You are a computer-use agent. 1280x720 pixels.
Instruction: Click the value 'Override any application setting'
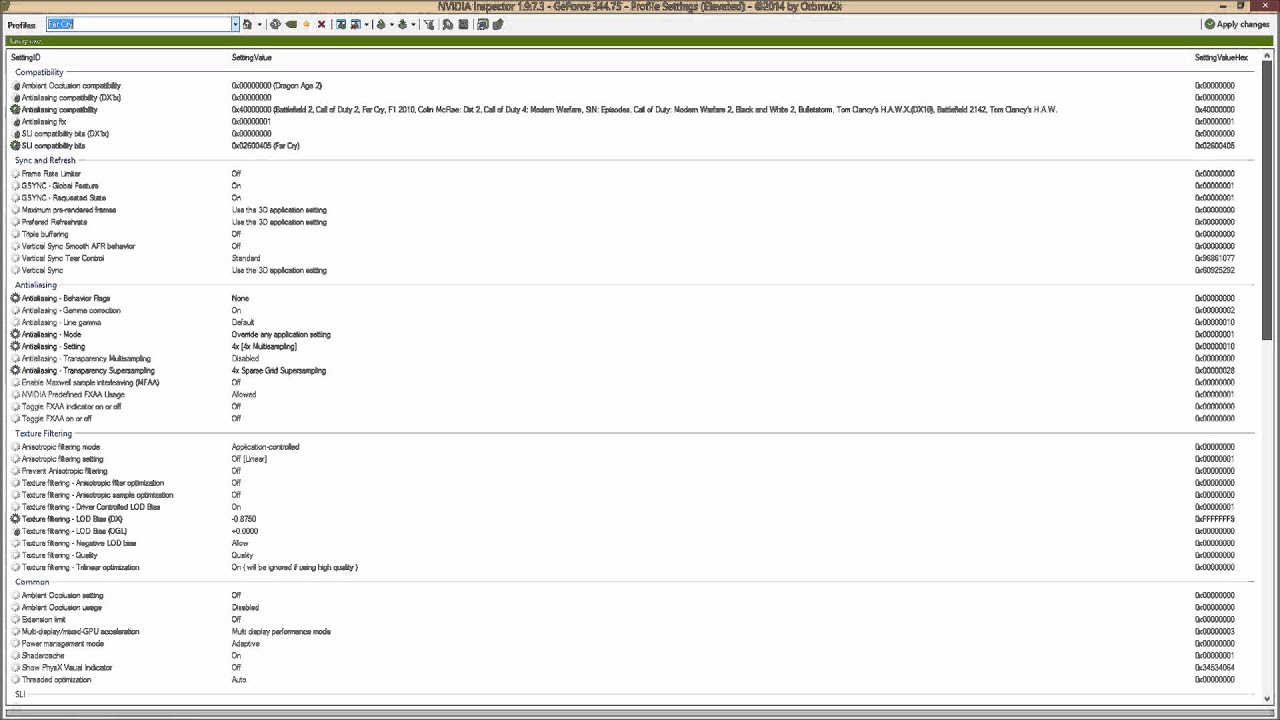[281, 334]
